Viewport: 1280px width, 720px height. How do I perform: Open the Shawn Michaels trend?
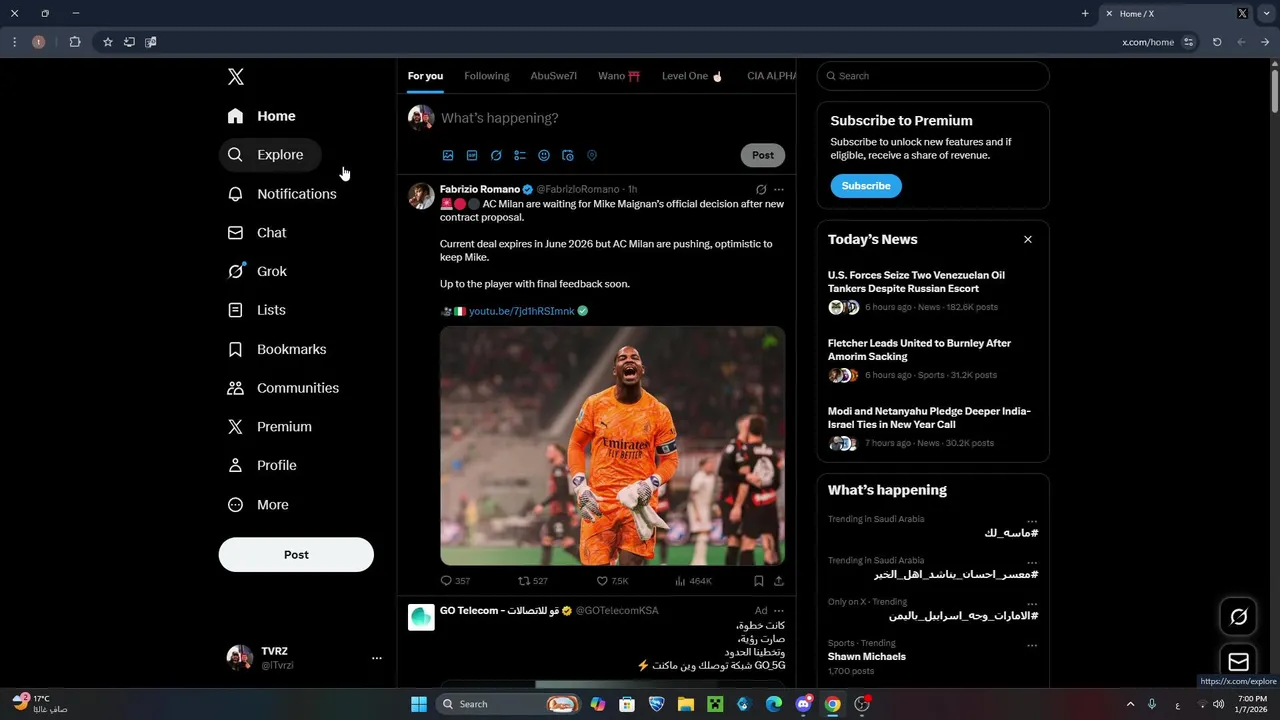coord(867,657)
